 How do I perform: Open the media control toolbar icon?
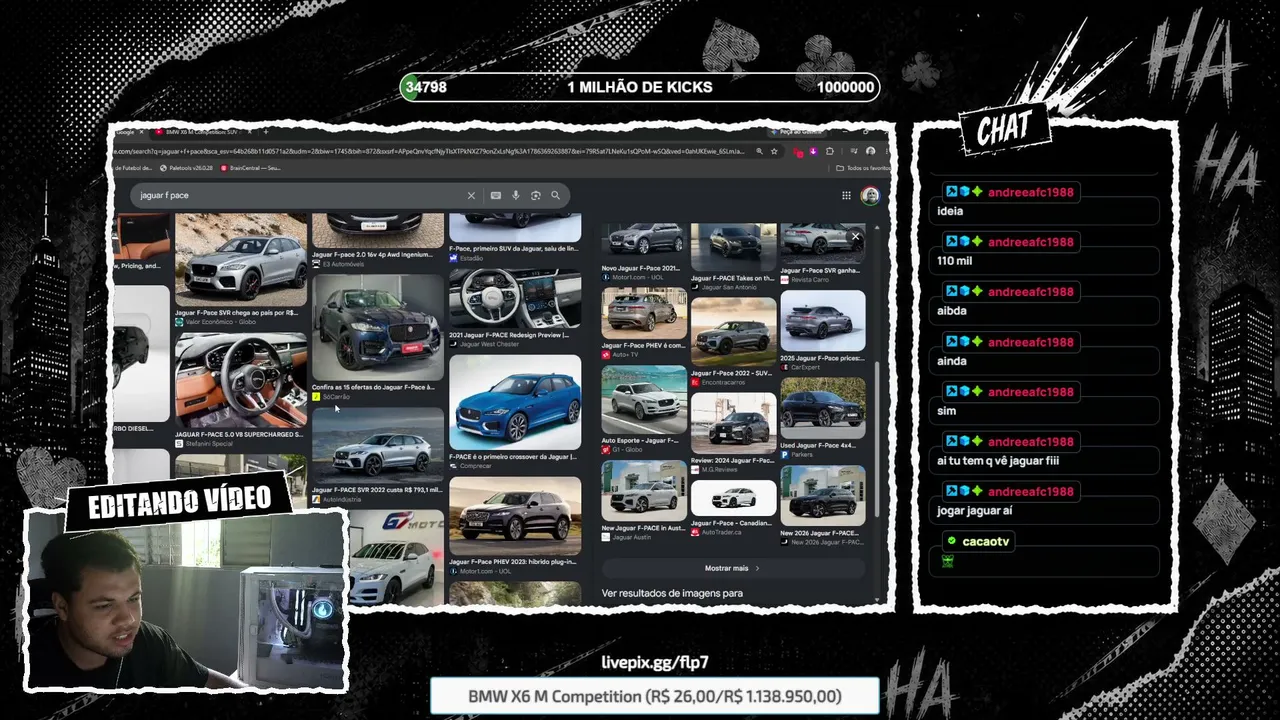[x=853, y=152]
